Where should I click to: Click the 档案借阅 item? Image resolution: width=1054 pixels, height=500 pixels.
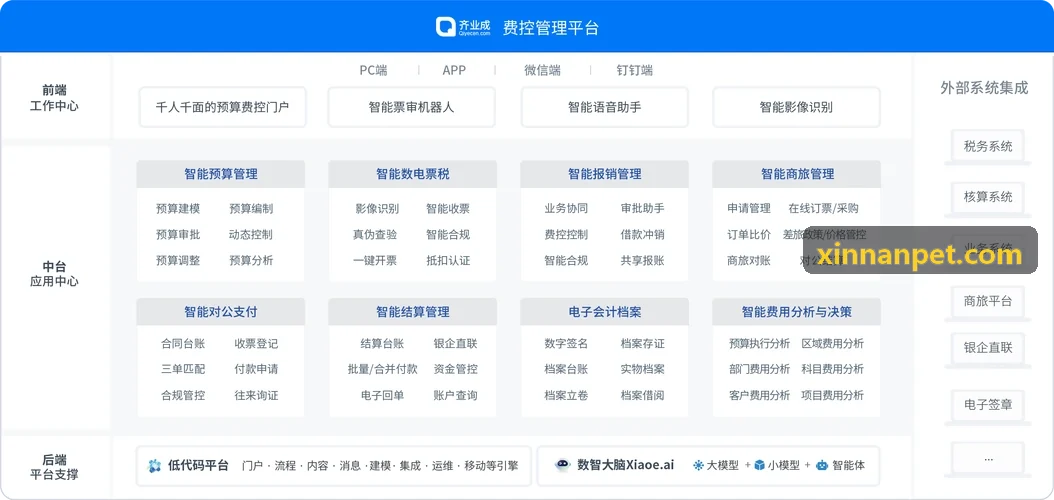tap(643, 396)
